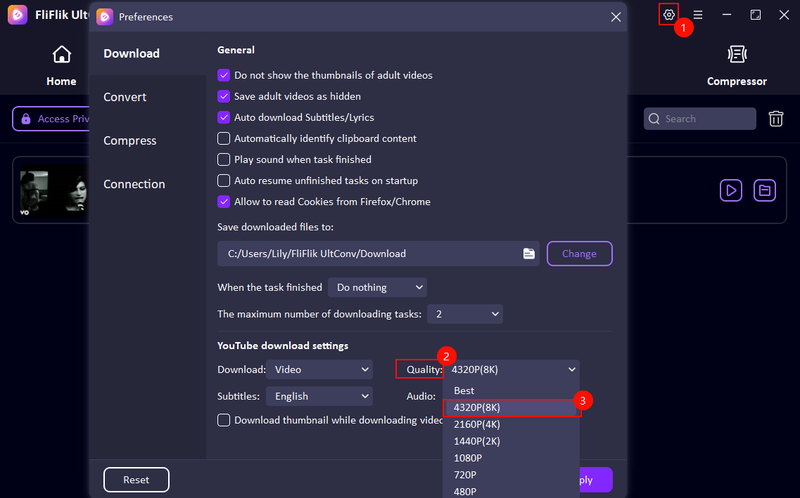800x498 pixels.
Task: Collapse the Quality 4320P(8K) dropdown
Action: pyautogui.click(x=512, y=369)
